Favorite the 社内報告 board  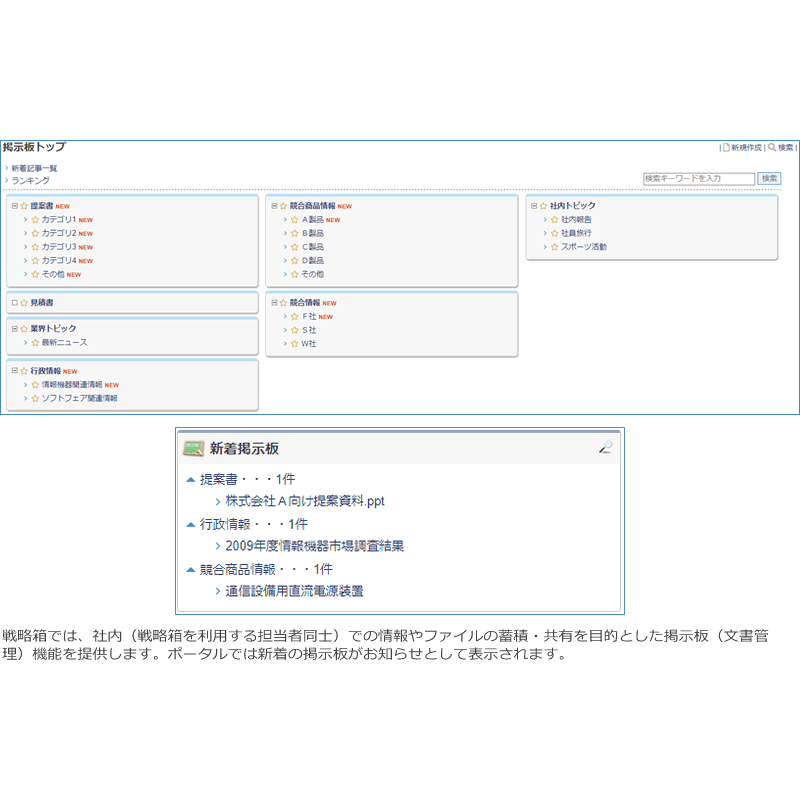pos(554,219)
